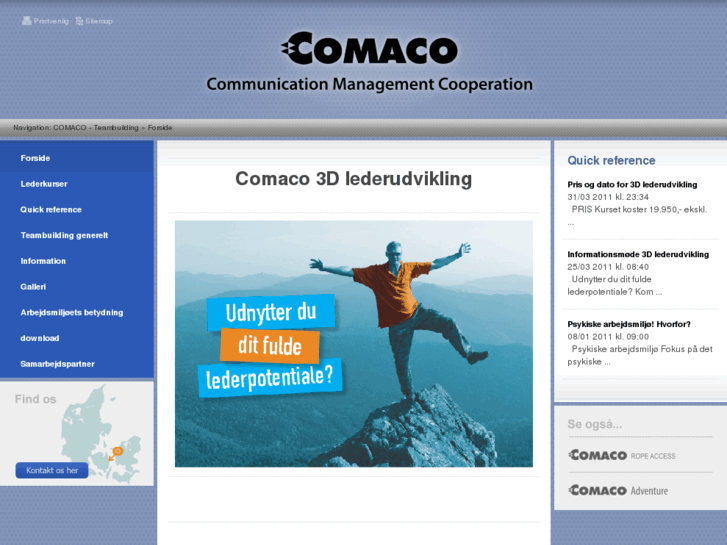Click the printer icon for Printvenlig
The width and height of the screenshot is (727, 545).
26,21
